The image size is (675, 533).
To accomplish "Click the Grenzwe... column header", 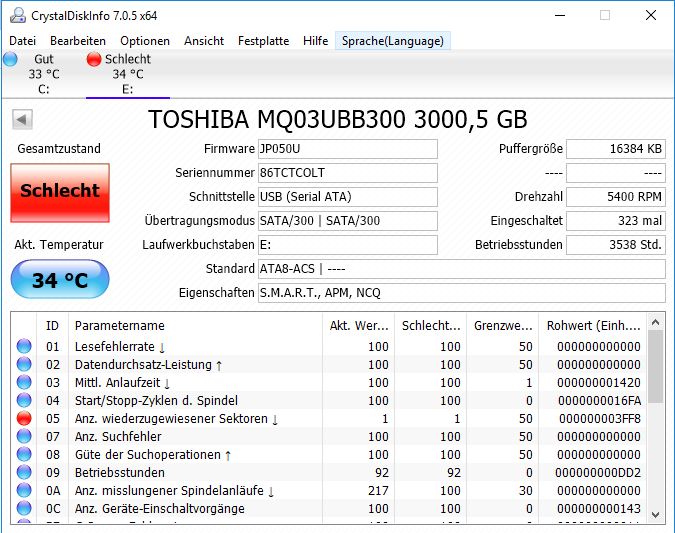I will (502, 326).
